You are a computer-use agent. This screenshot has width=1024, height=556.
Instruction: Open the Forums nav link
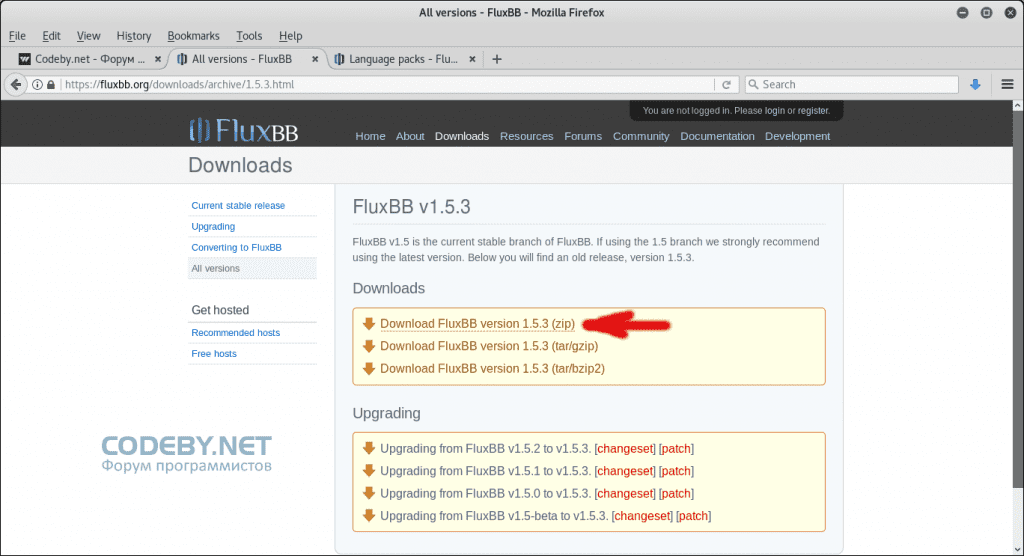click(x=583, y=136)
